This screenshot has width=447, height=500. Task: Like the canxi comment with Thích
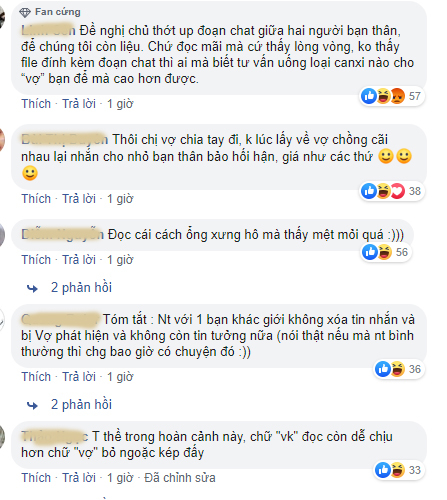36,104
